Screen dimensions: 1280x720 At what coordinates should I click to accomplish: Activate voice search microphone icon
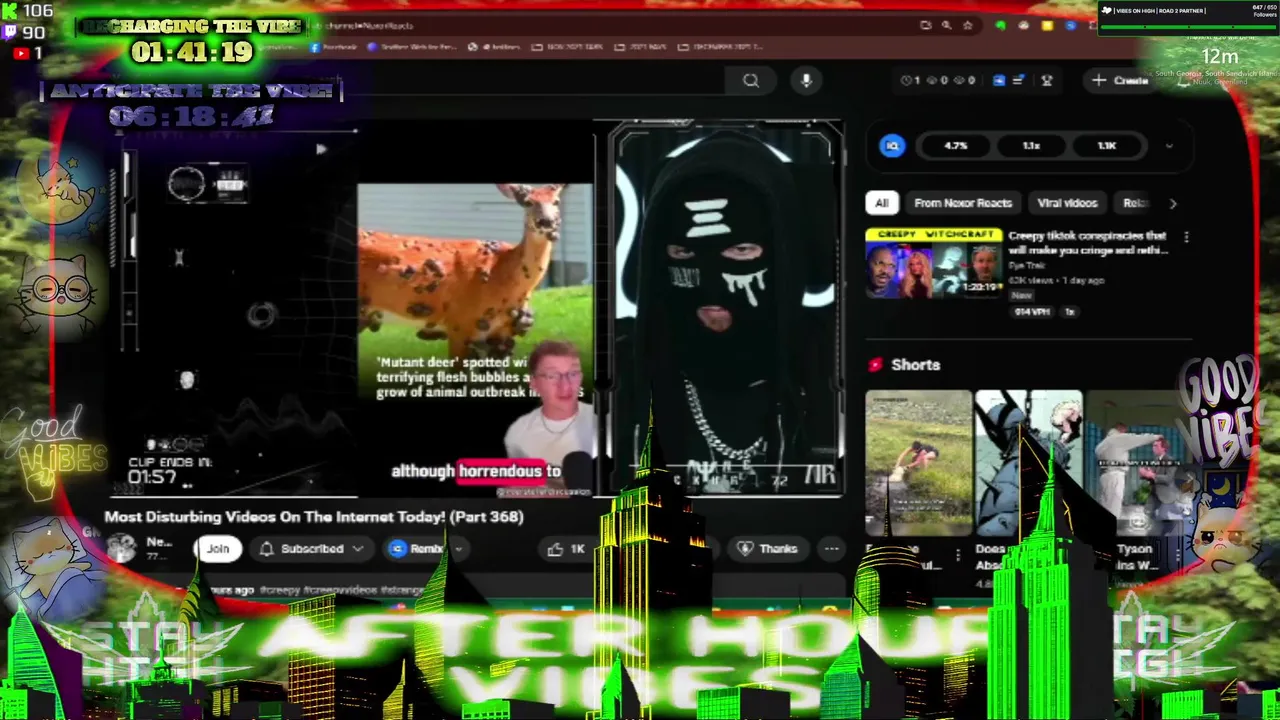point(806,80)
